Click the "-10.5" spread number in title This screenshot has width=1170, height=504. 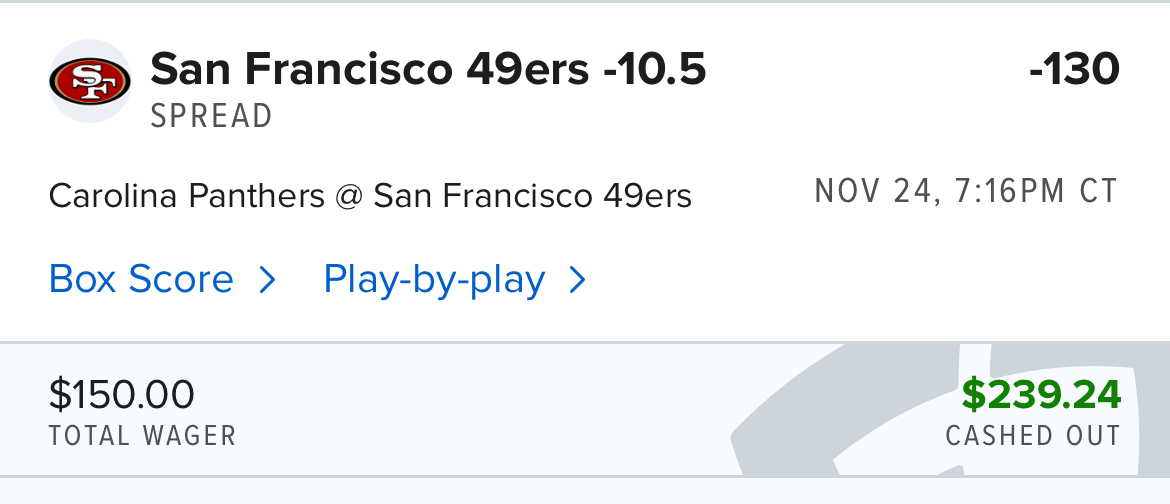(x=655, y=70)
